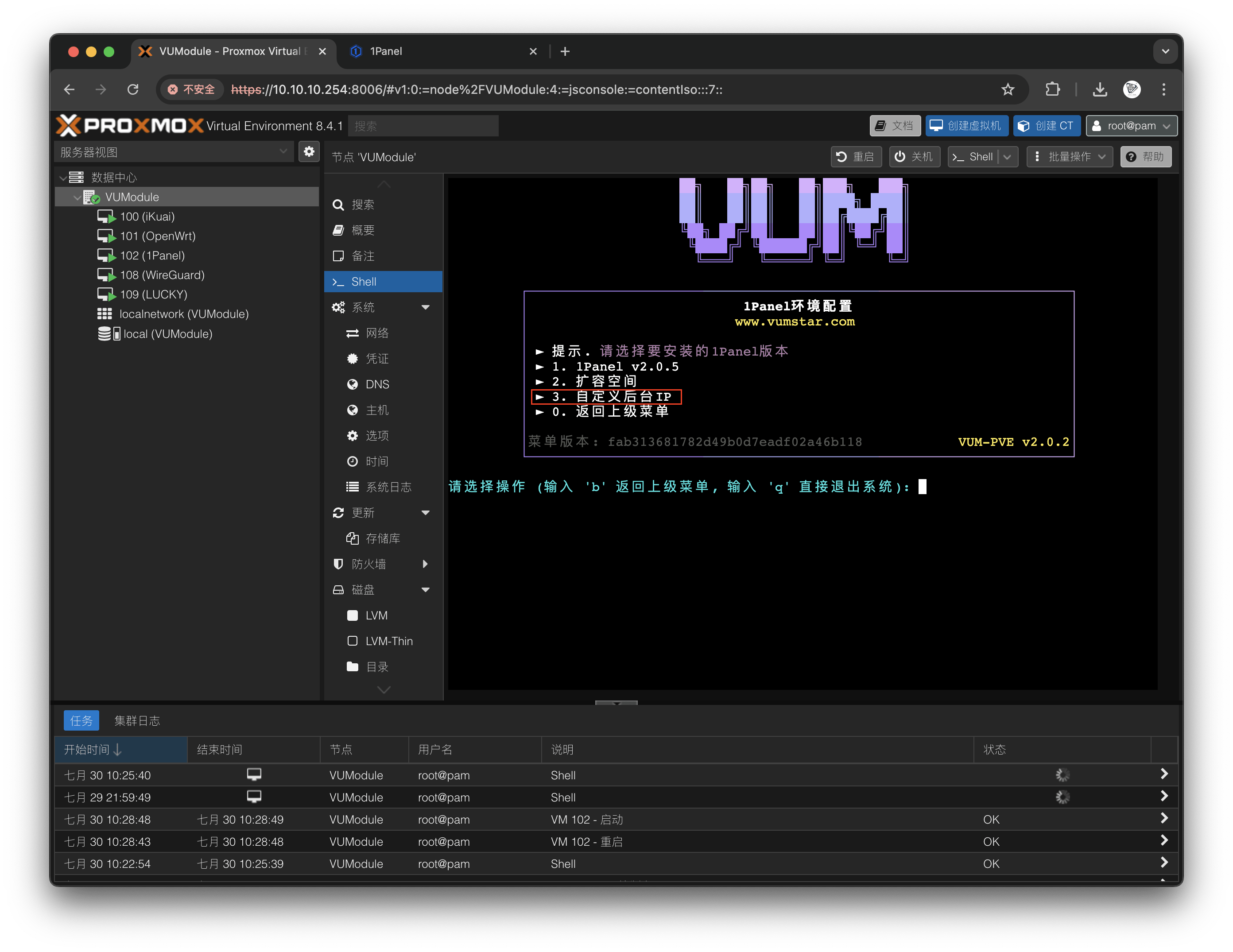The height and width of the screenshot is (952, 1233).
Task: Click the 创建 CT icon
Action: coord(1023,126)
